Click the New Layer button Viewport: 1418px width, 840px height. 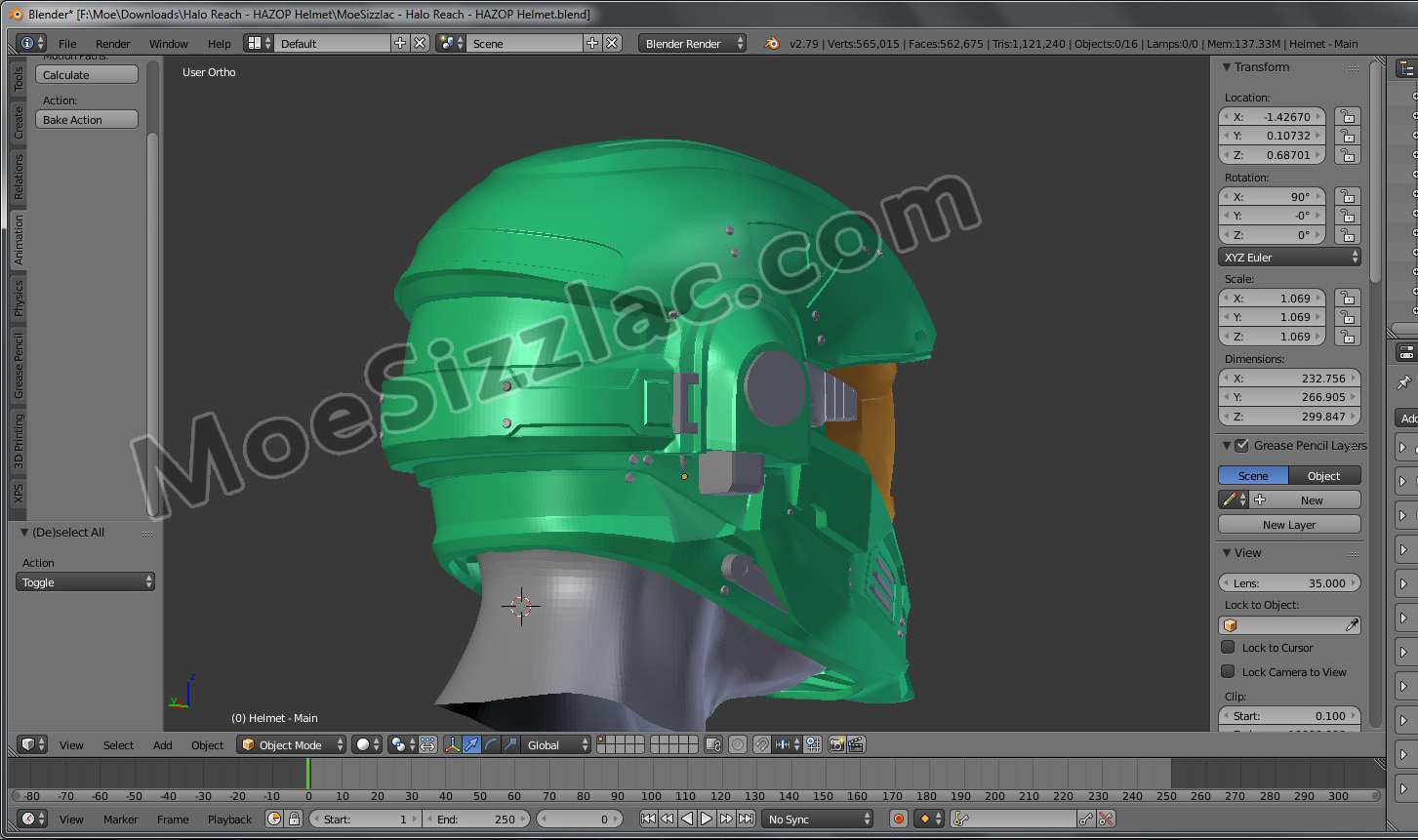point(1289,524)
